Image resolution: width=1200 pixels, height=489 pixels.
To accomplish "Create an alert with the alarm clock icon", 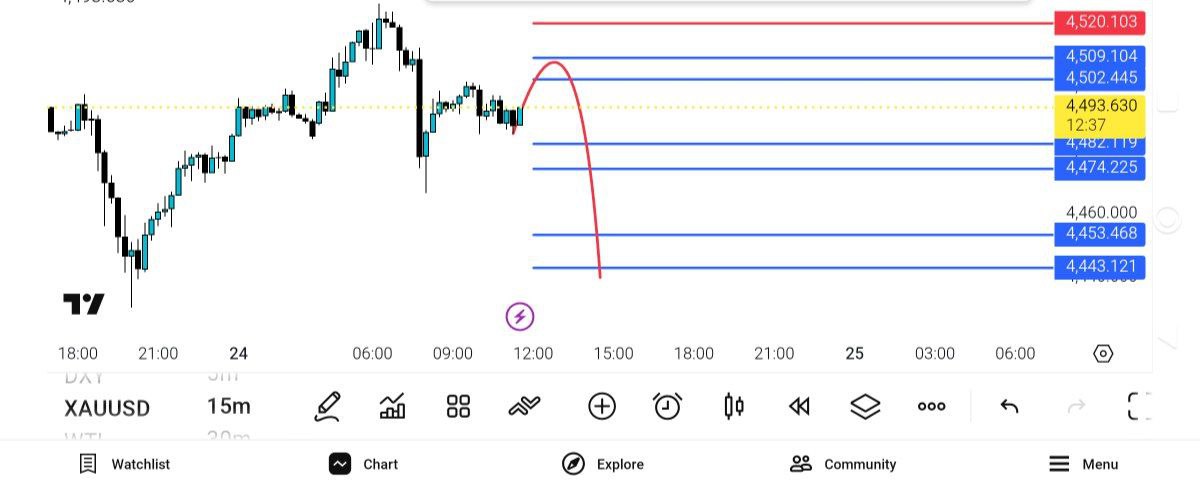I will [x=667, y=406].
